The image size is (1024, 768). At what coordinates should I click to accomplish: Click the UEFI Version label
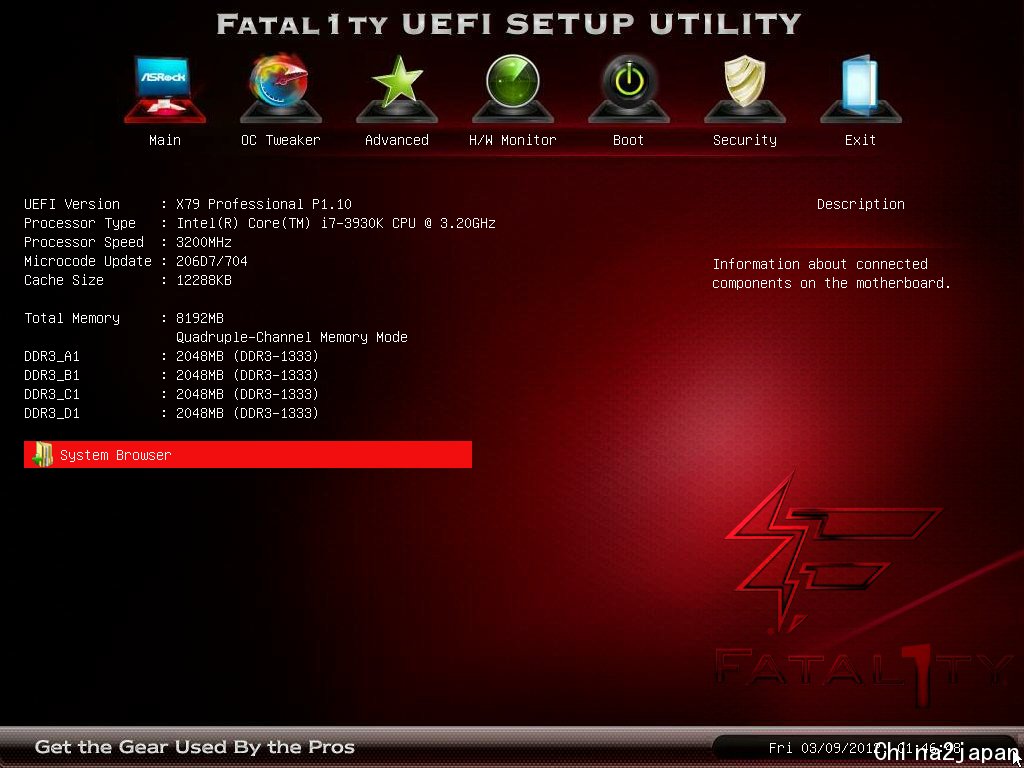pyautogui.click(x=72, y=204)
